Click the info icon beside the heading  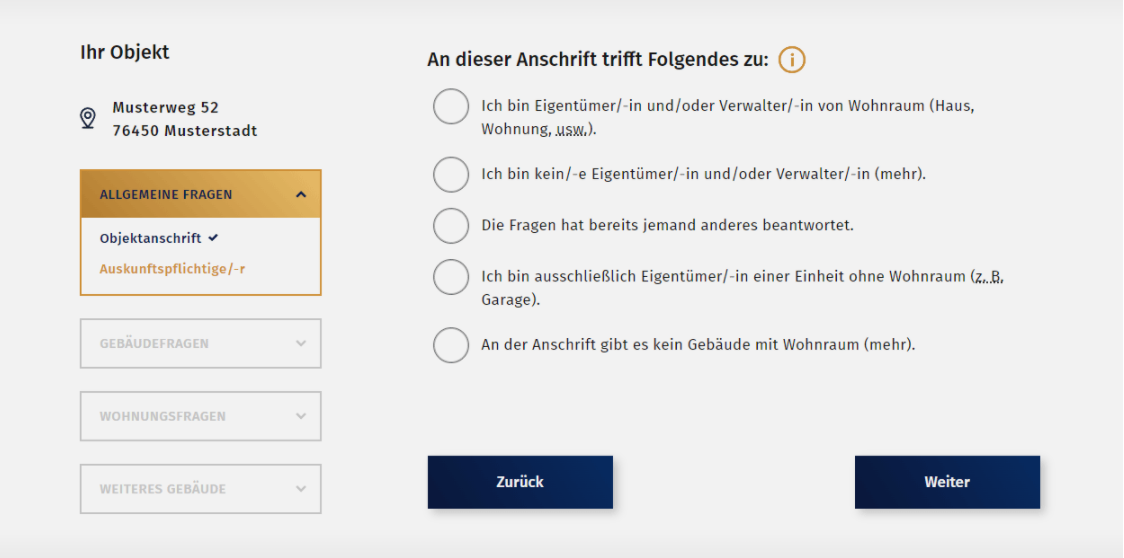pos(792,60)
